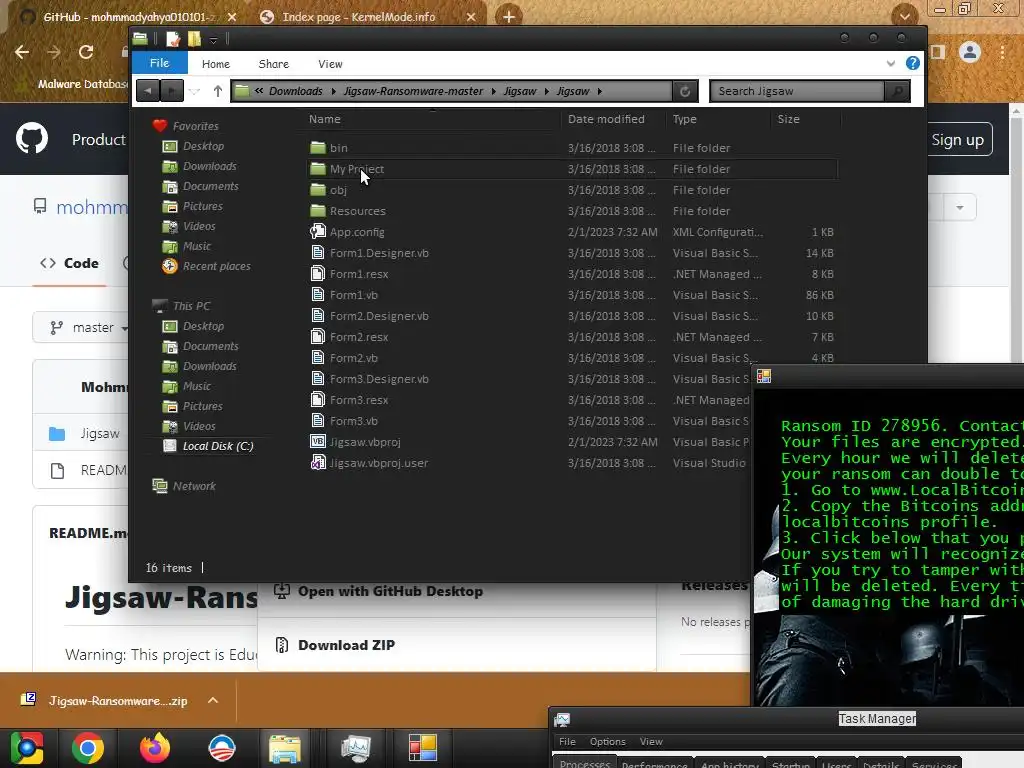Sort files by Date modified column
The image size is (1024, 768).
pyautogui.click(x=606, y=119)
